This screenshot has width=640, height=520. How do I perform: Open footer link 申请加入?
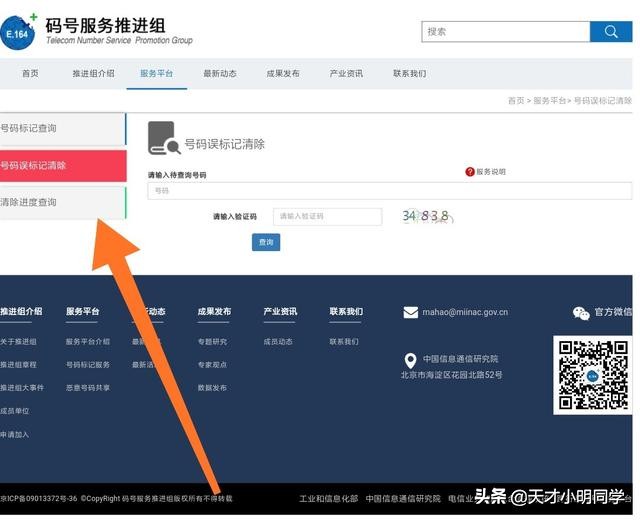[15, 435]
